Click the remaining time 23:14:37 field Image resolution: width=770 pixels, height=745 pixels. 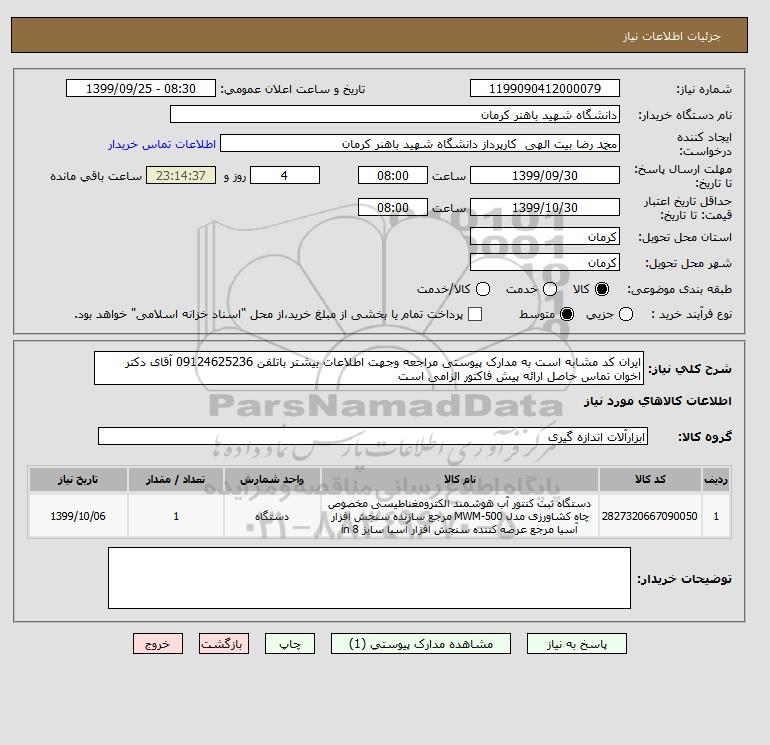[x=181, y=176]
